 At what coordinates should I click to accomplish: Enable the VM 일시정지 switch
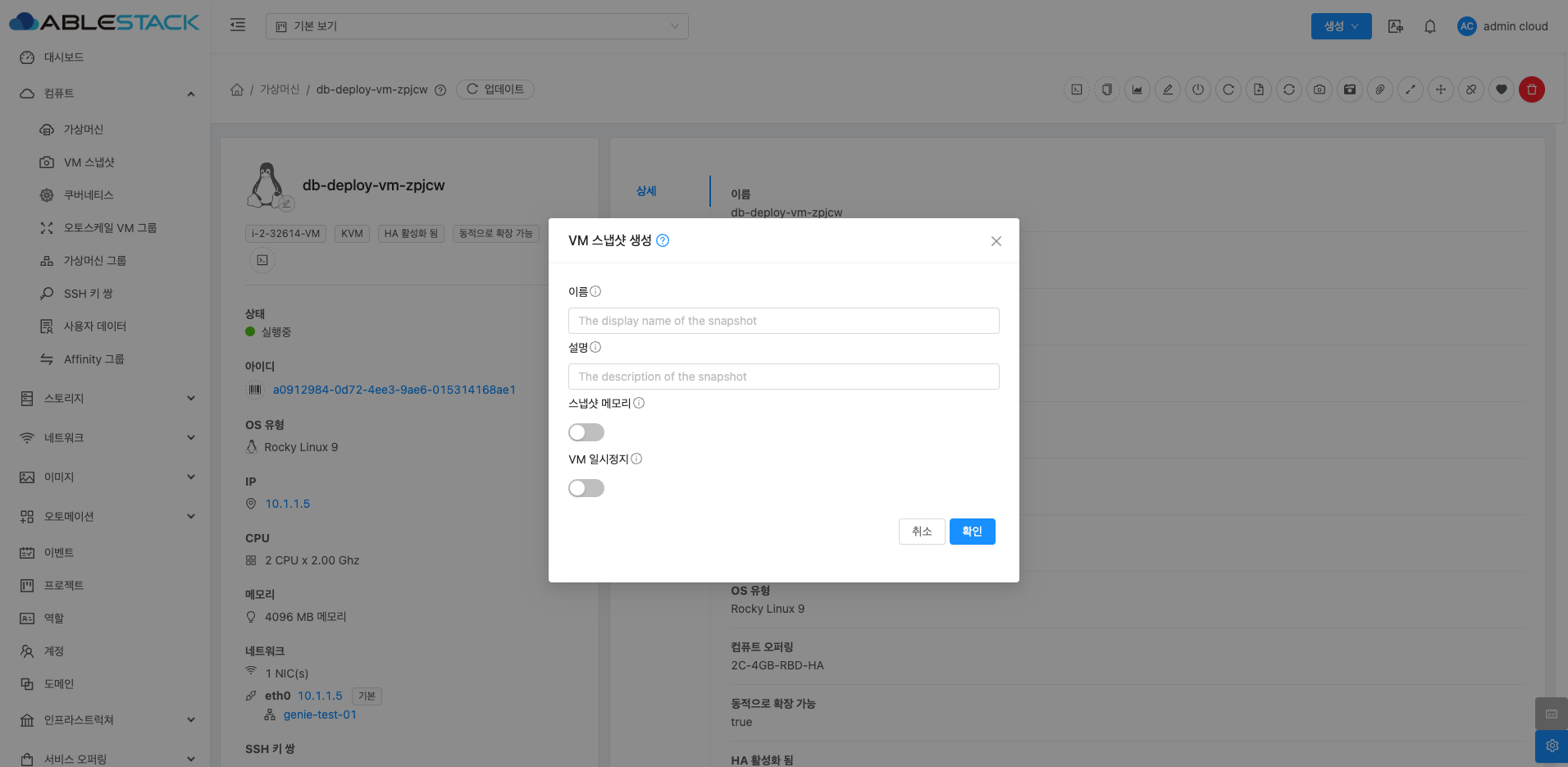586,488
